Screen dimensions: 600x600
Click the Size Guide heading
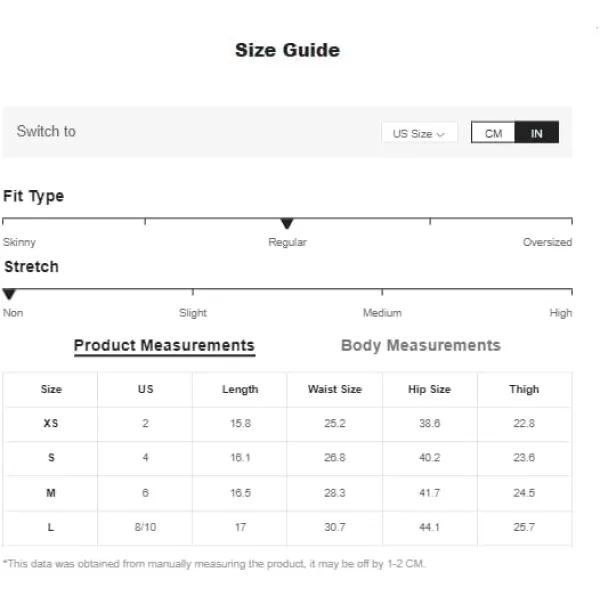[287, 50]
